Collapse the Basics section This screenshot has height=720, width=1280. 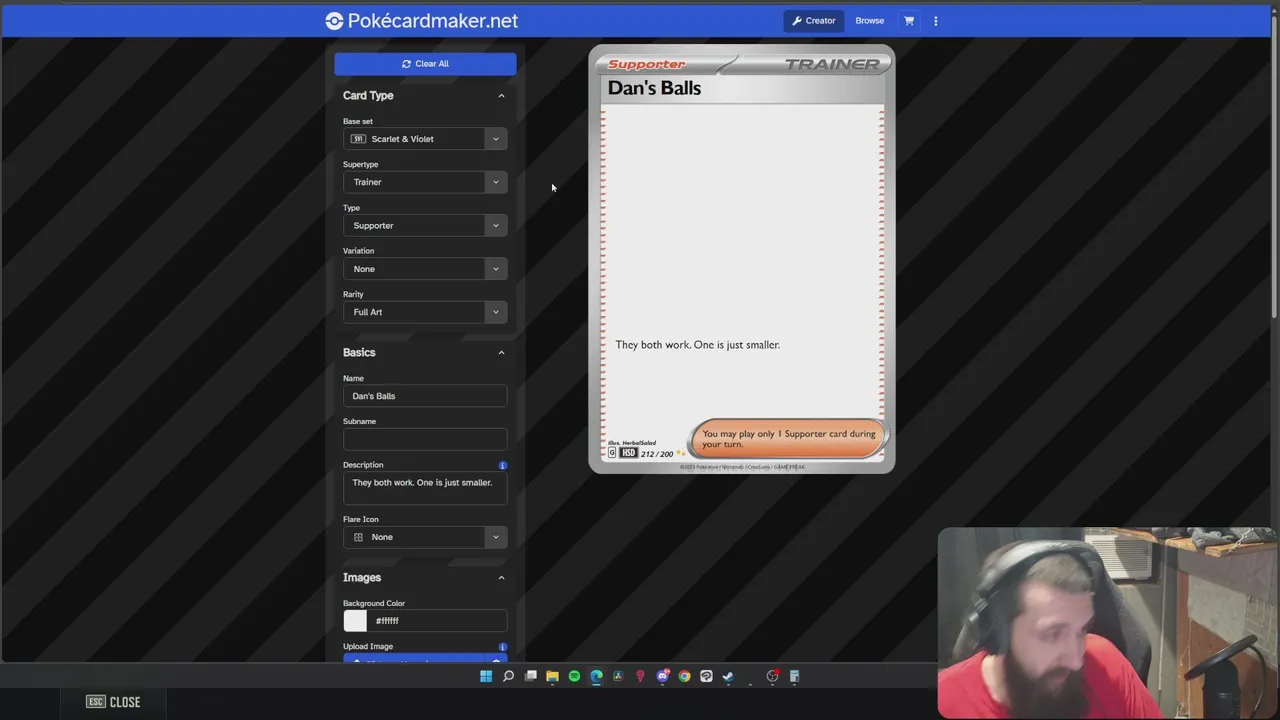click(501, 353)
